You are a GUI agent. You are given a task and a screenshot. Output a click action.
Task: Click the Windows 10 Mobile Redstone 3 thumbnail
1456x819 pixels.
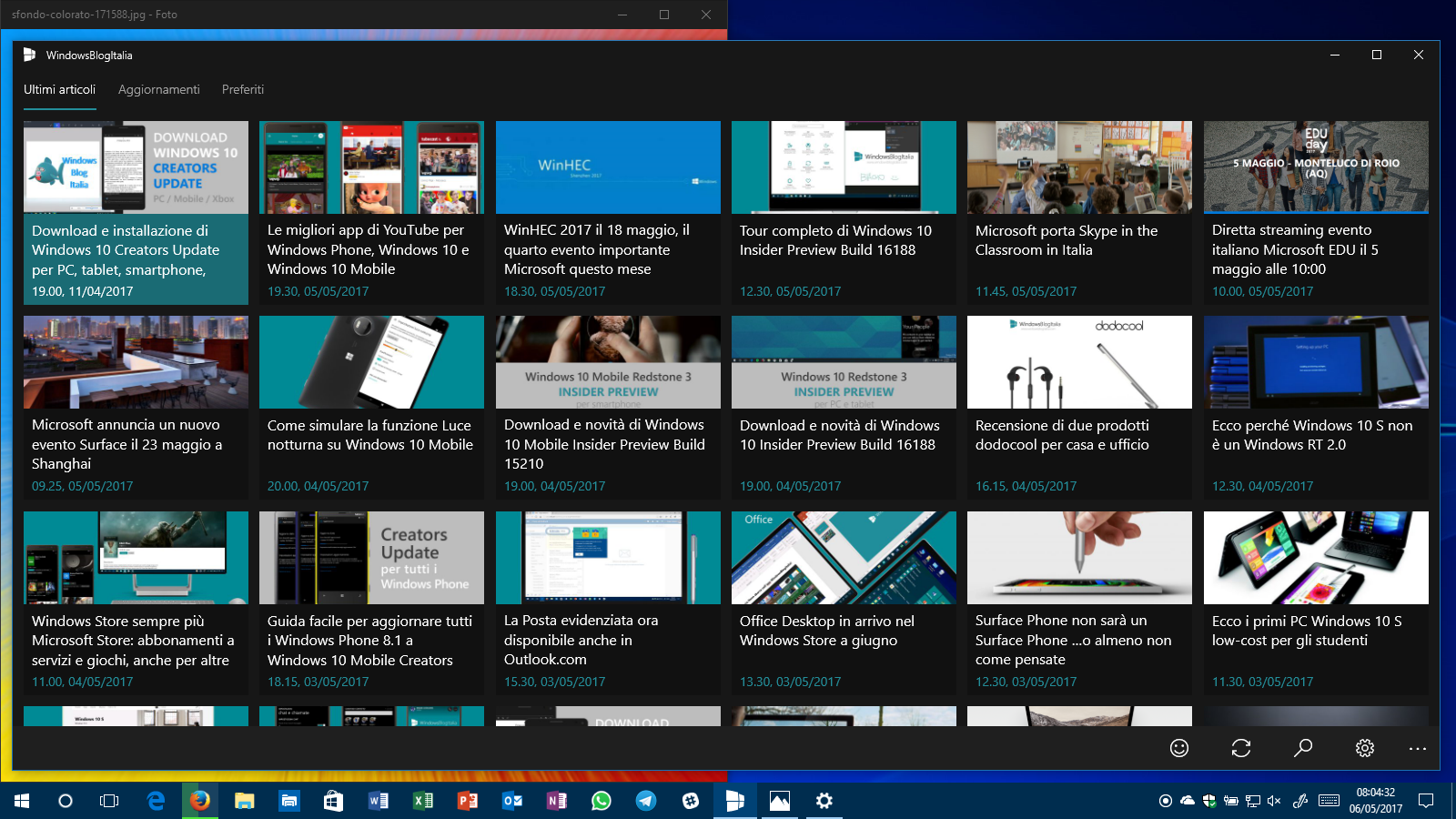608,362
